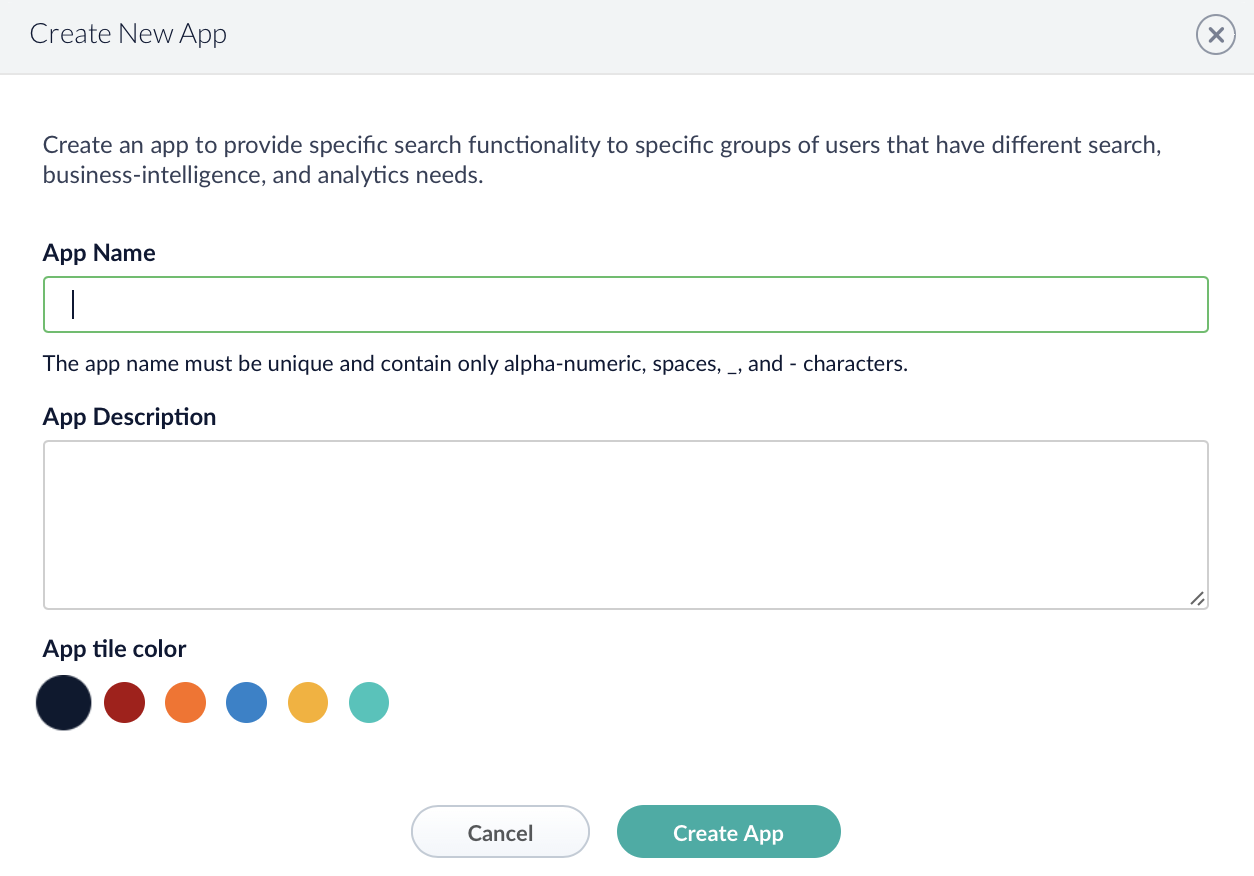
Task: Select the dark red app tile color
Action: coord(124,702)
